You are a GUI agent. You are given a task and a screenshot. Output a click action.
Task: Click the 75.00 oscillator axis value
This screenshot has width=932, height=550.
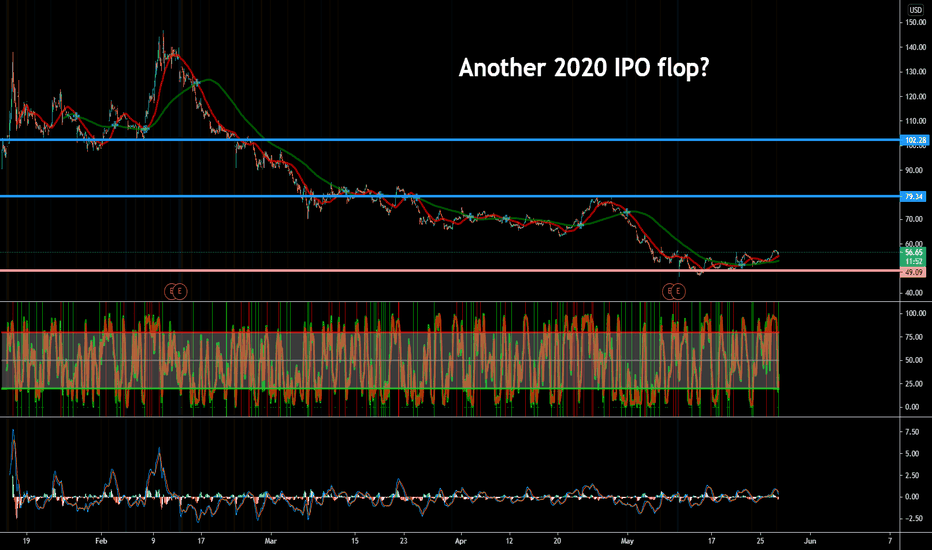tap(914, 337)
